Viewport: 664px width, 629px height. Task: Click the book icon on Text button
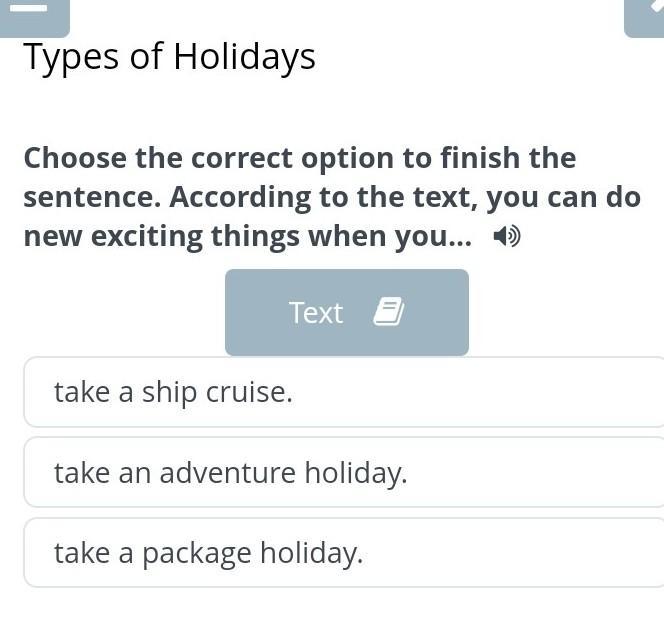point(388,313)
